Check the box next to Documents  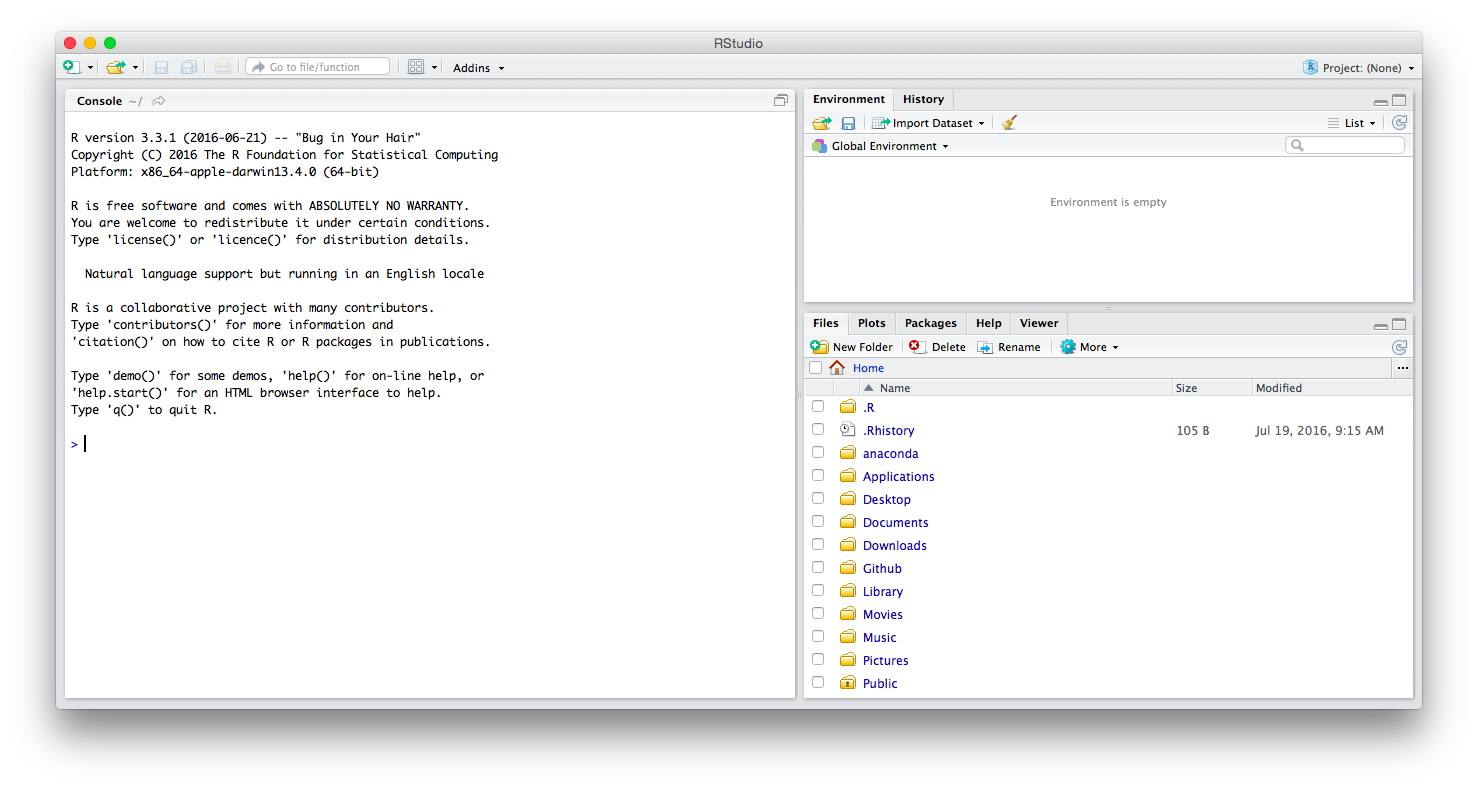pos(818,521)
